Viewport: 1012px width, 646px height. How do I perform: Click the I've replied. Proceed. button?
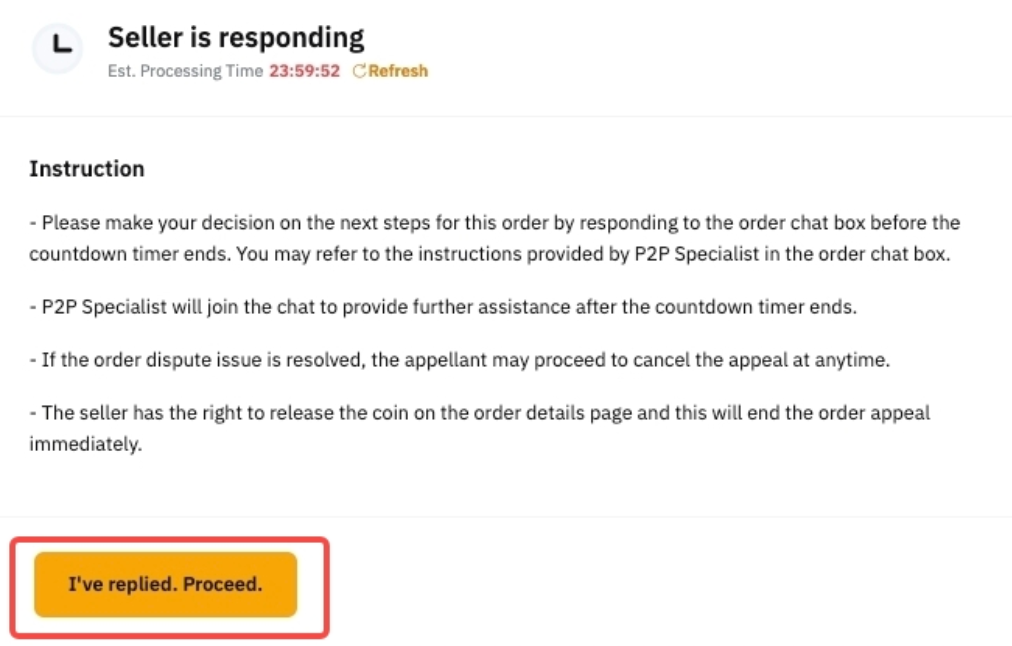pyautogui.click(x=165, y=584)
